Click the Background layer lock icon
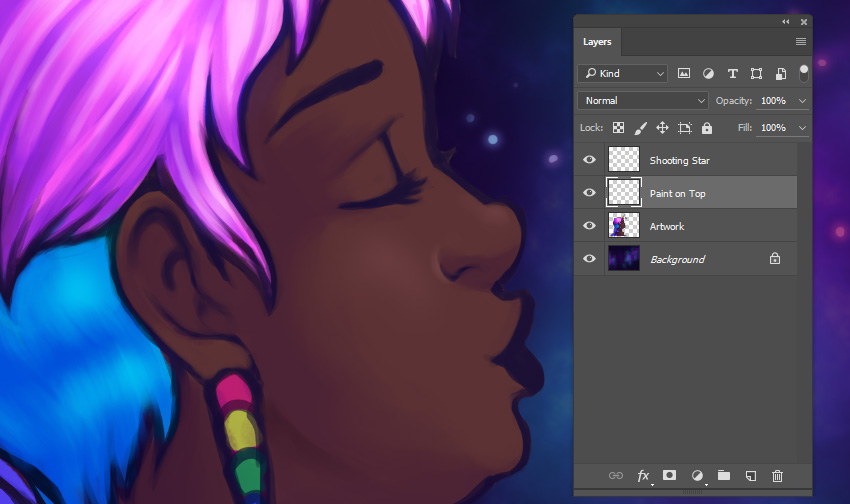The height and width of the screenshot is (504, 850). 775,259
